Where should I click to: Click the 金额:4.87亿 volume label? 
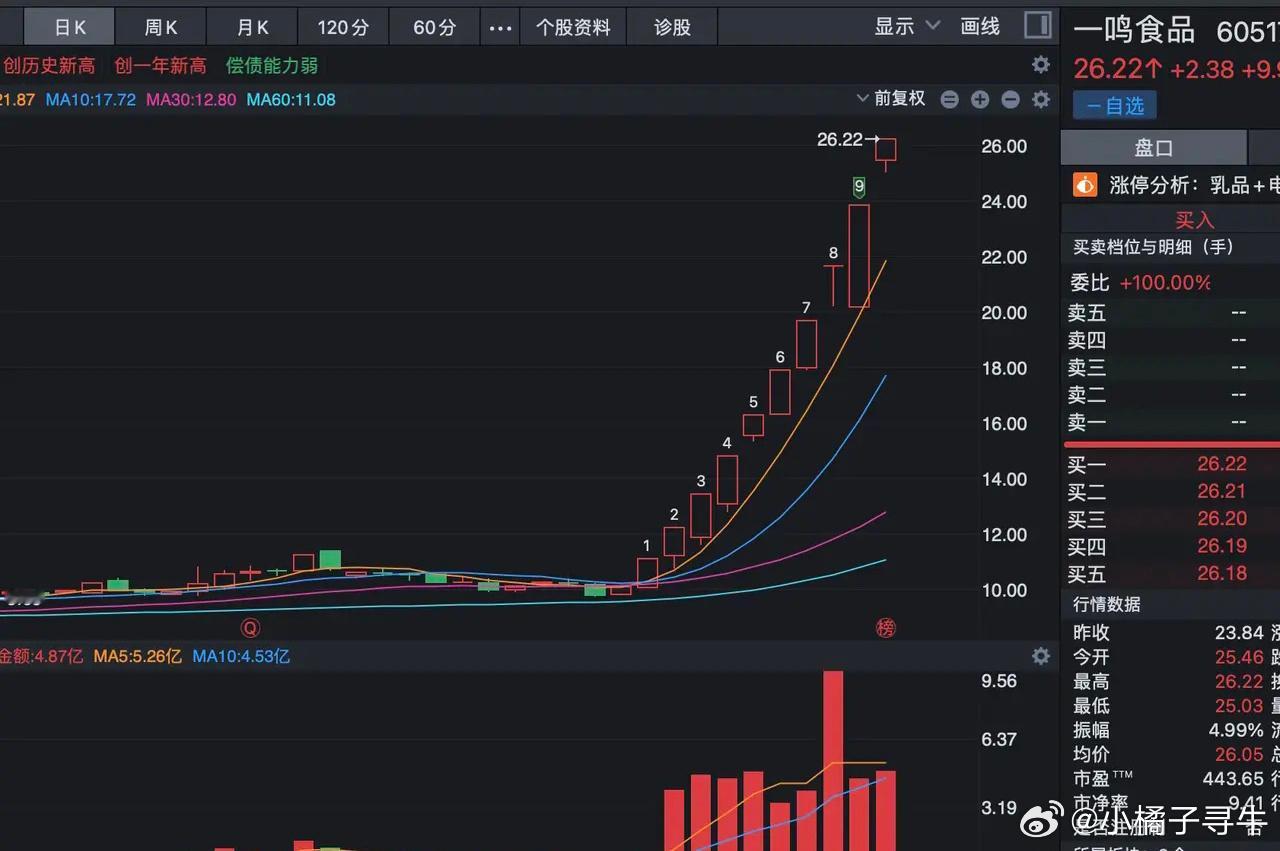(x=42, y=657)
